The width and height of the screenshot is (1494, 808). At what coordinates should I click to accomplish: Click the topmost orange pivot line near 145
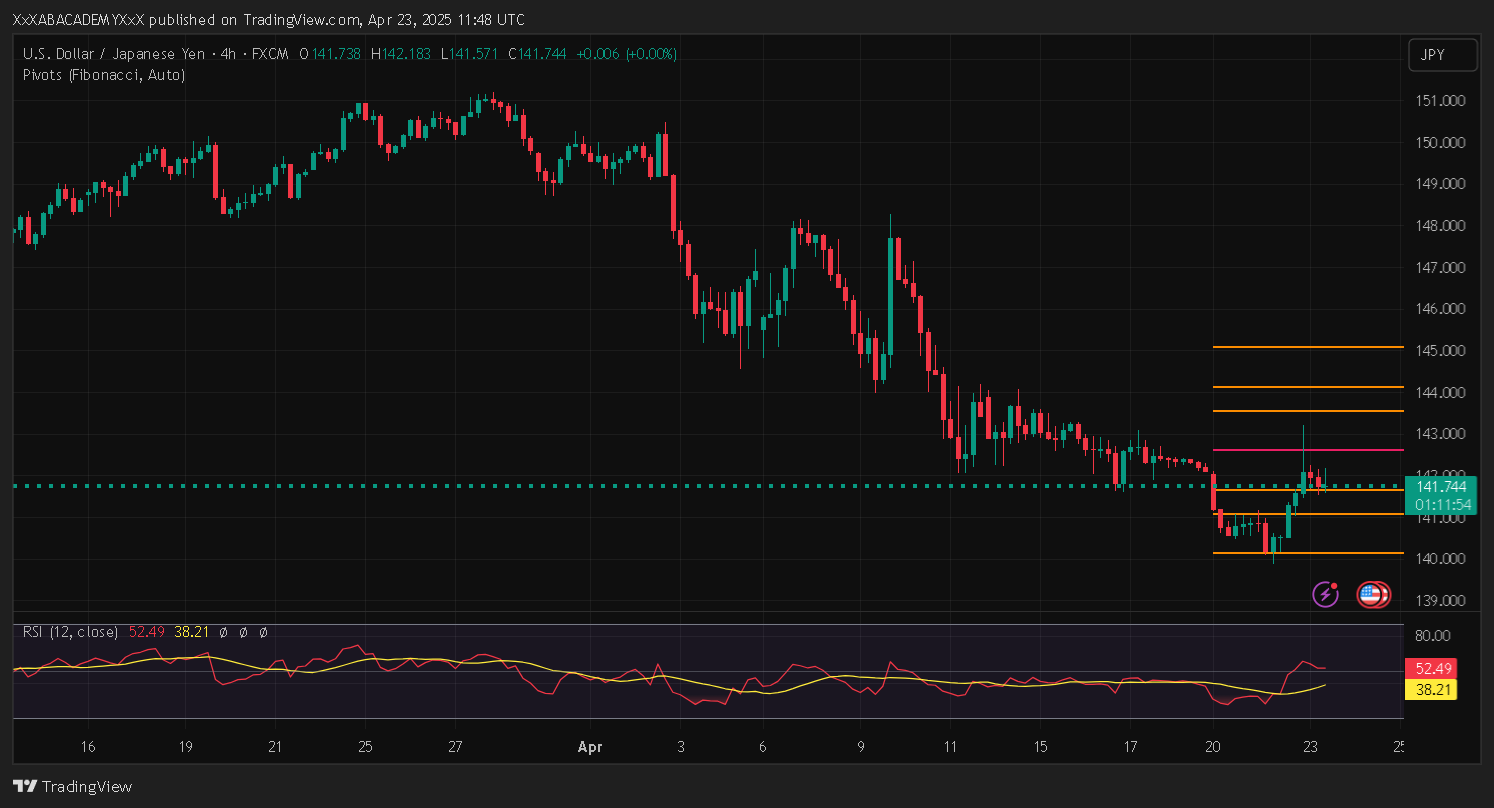1307,347
